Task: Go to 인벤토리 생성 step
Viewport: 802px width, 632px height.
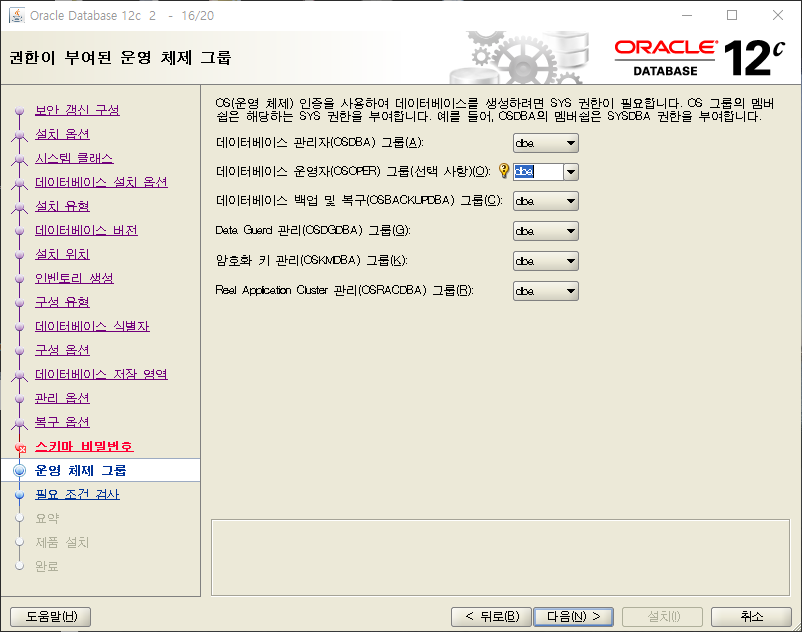Action: (74, 278)
